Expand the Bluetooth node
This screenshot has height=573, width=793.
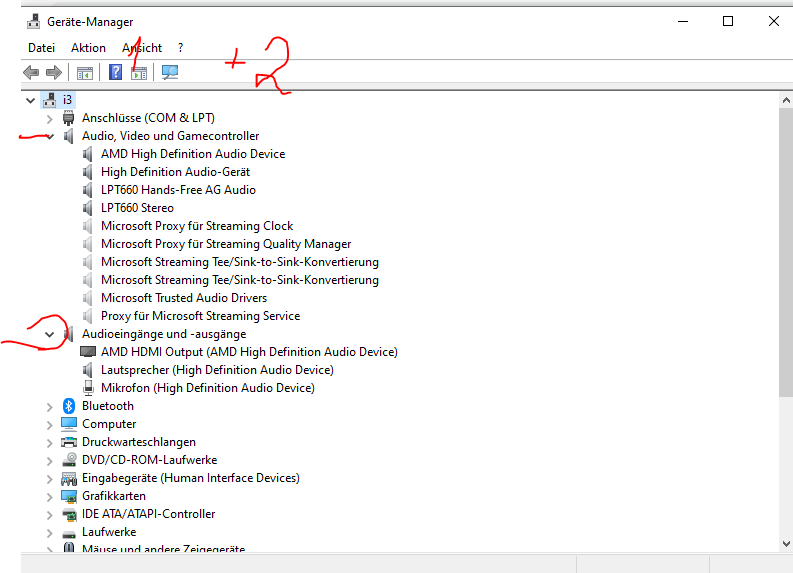point(50,407)
